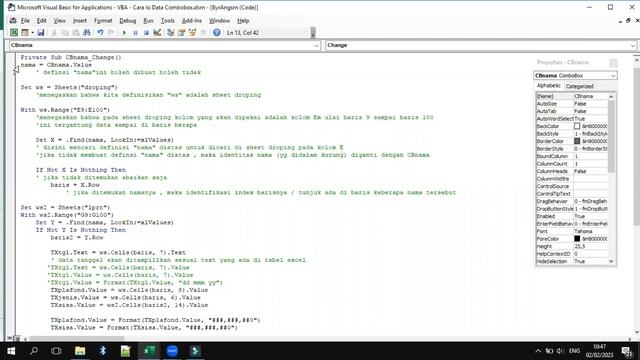
Task: Select the ColumnHeads property value False
Action: 591,171
